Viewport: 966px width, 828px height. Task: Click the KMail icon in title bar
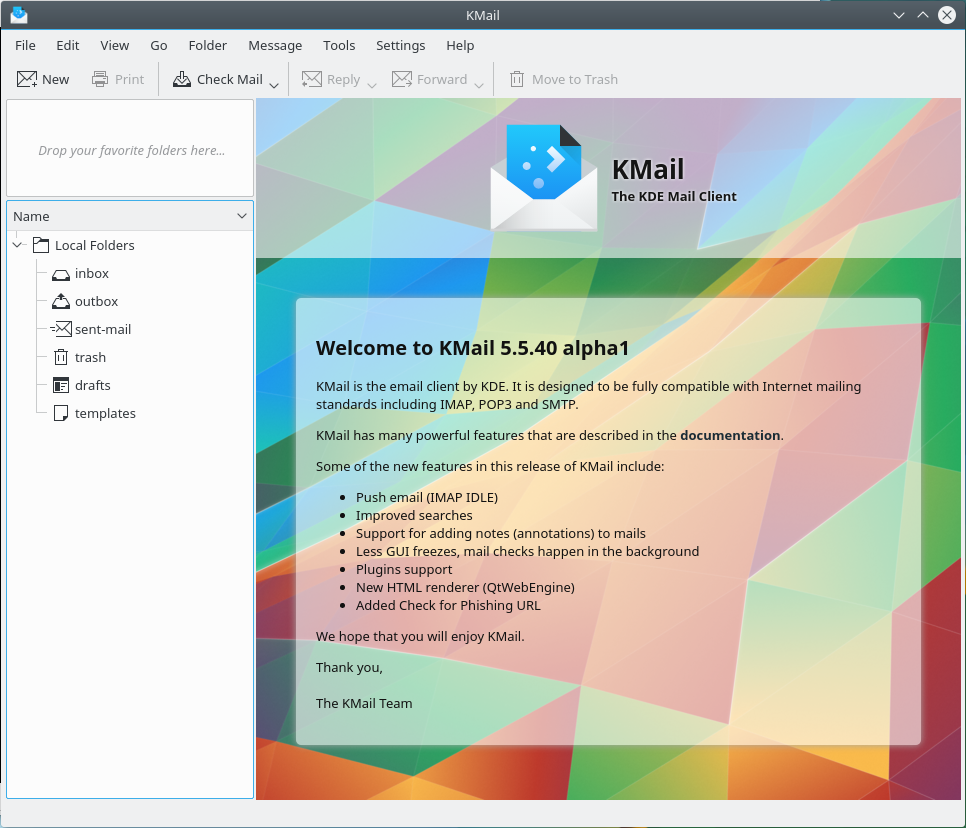coord(19,15)
